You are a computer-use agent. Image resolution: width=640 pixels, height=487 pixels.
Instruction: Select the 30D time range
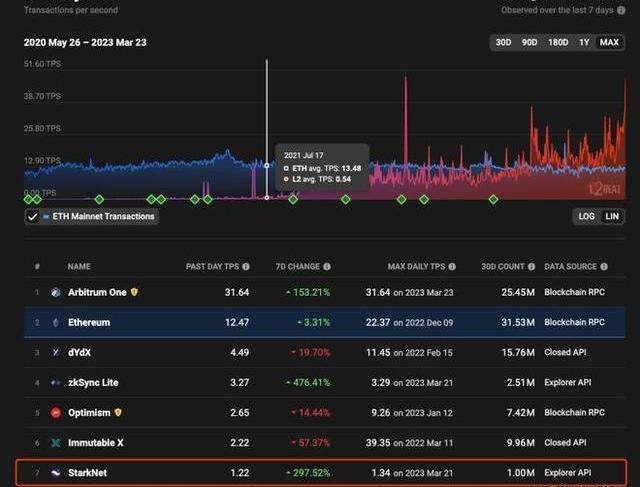click(x=503, y=42)
